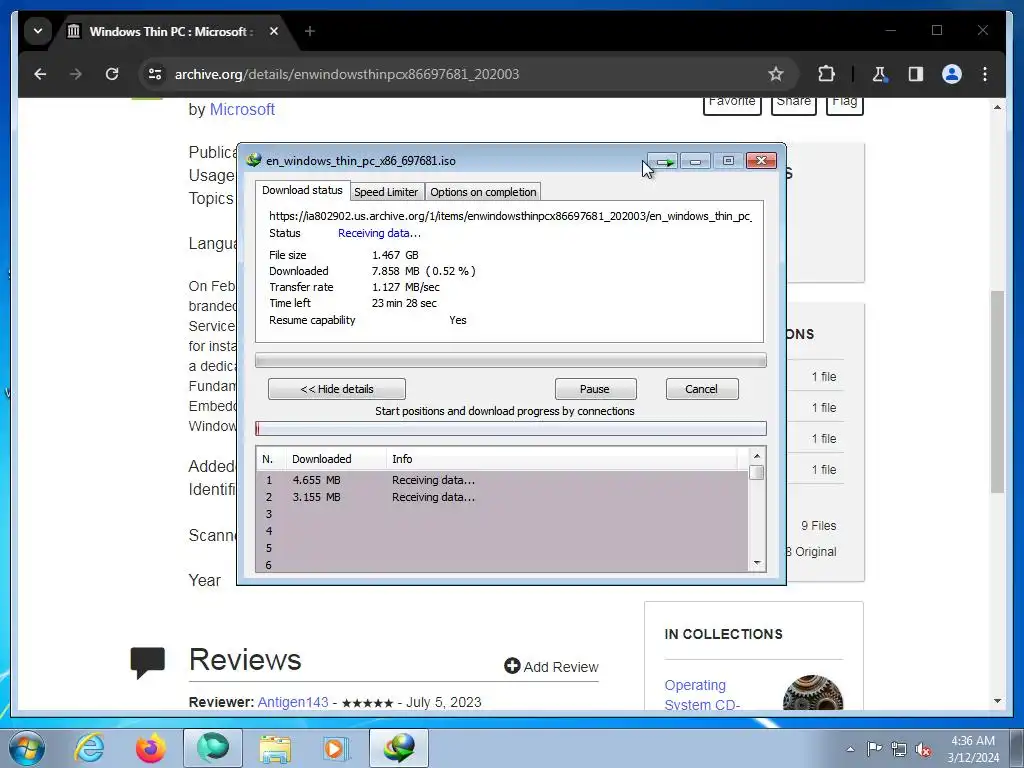Click taskbar clock 4:36 AM
Screen dimensions: 1024x768
click(973, 741)
